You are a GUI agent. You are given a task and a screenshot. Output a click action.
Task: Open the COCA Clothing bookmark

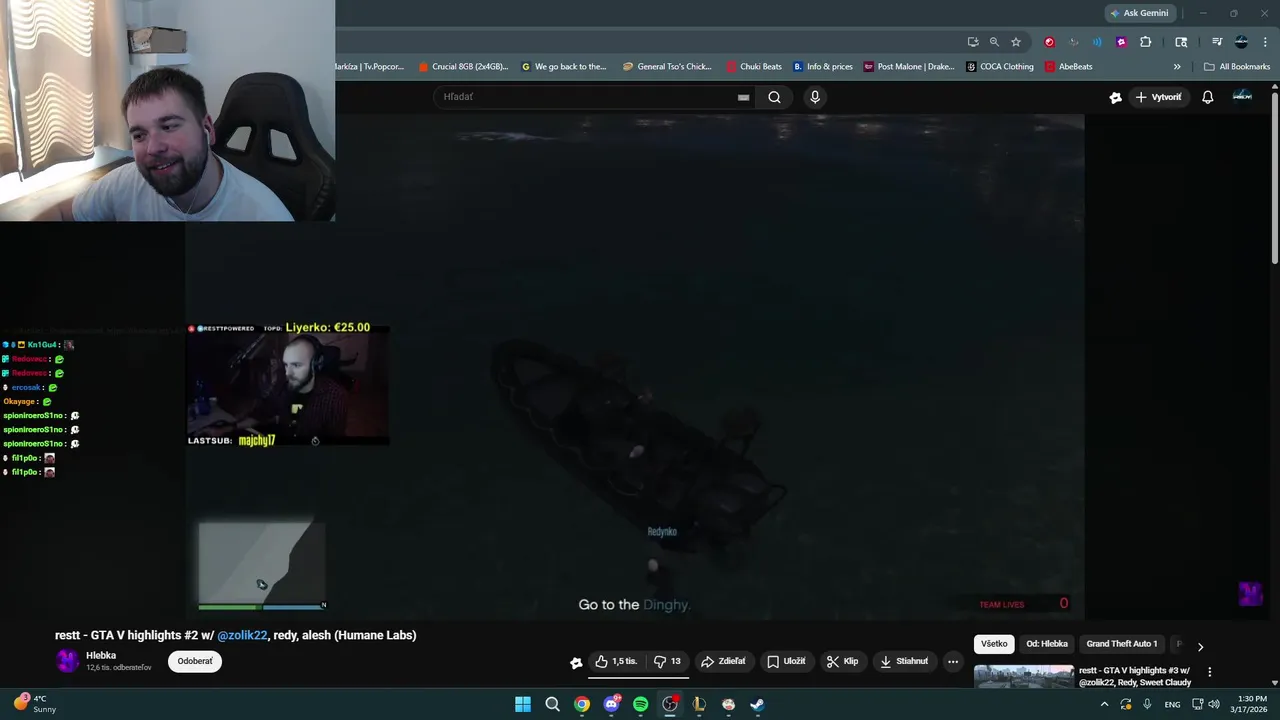(x=1000, y=67)
